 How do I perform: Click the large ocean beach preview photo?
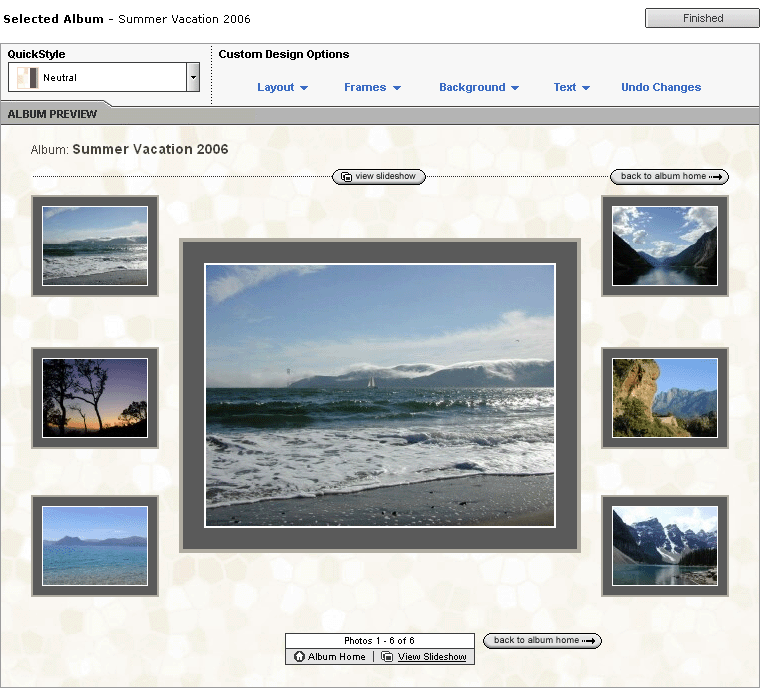(380, 395)
